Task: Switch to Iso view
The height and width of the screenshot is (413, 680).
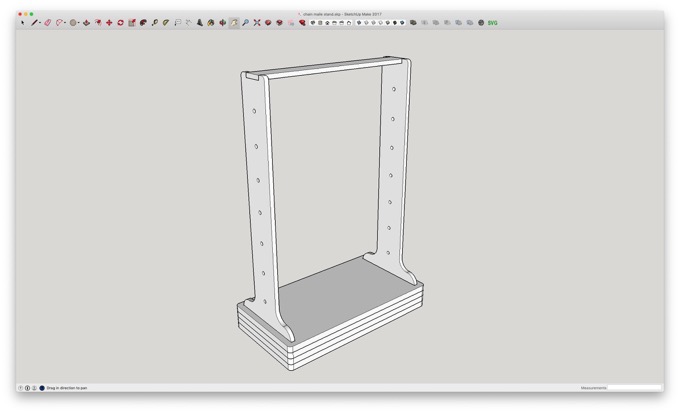Action: 313,23
